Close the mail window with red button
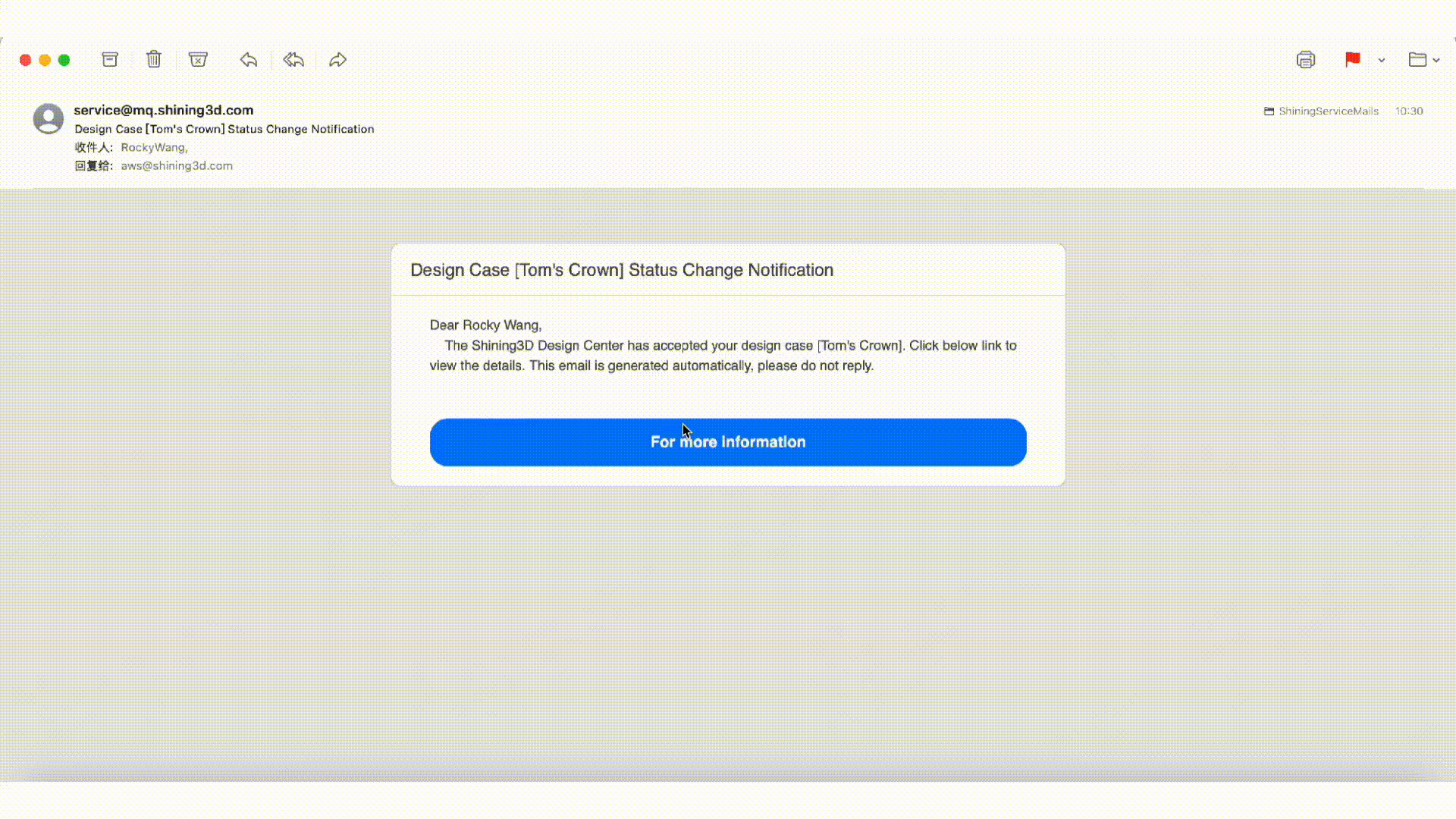Image resolution: width=1456 pixels, height=819 pixels. click(x=25, y=60)
